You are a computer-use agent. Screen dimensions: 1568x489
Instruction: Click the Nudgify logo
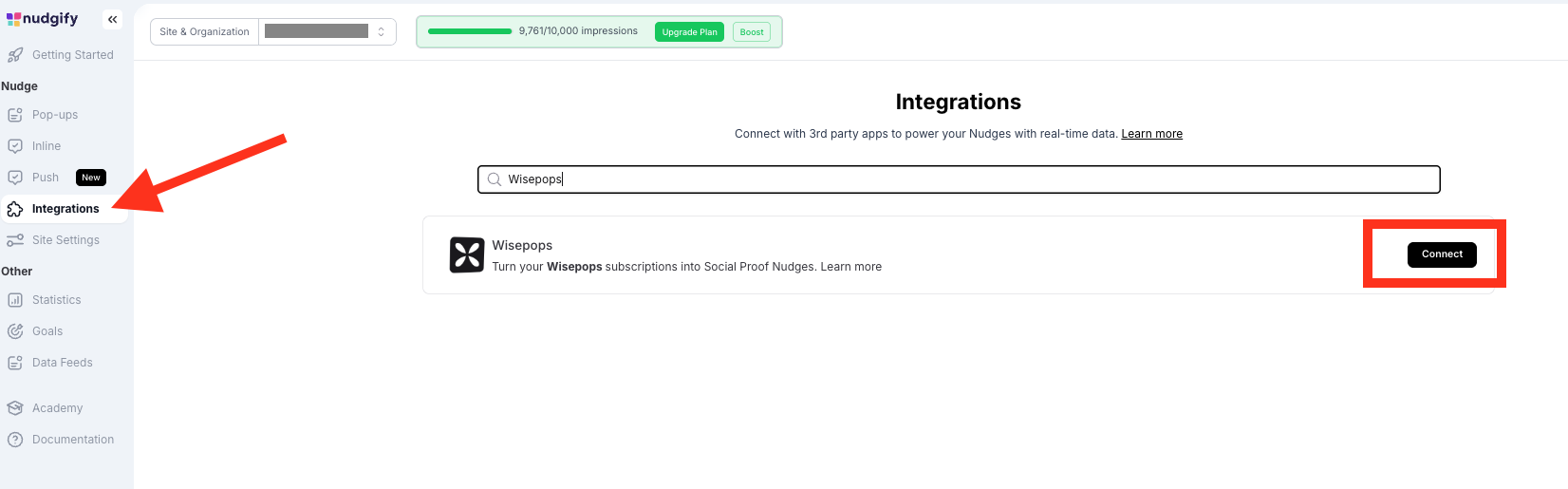point(42,18)
